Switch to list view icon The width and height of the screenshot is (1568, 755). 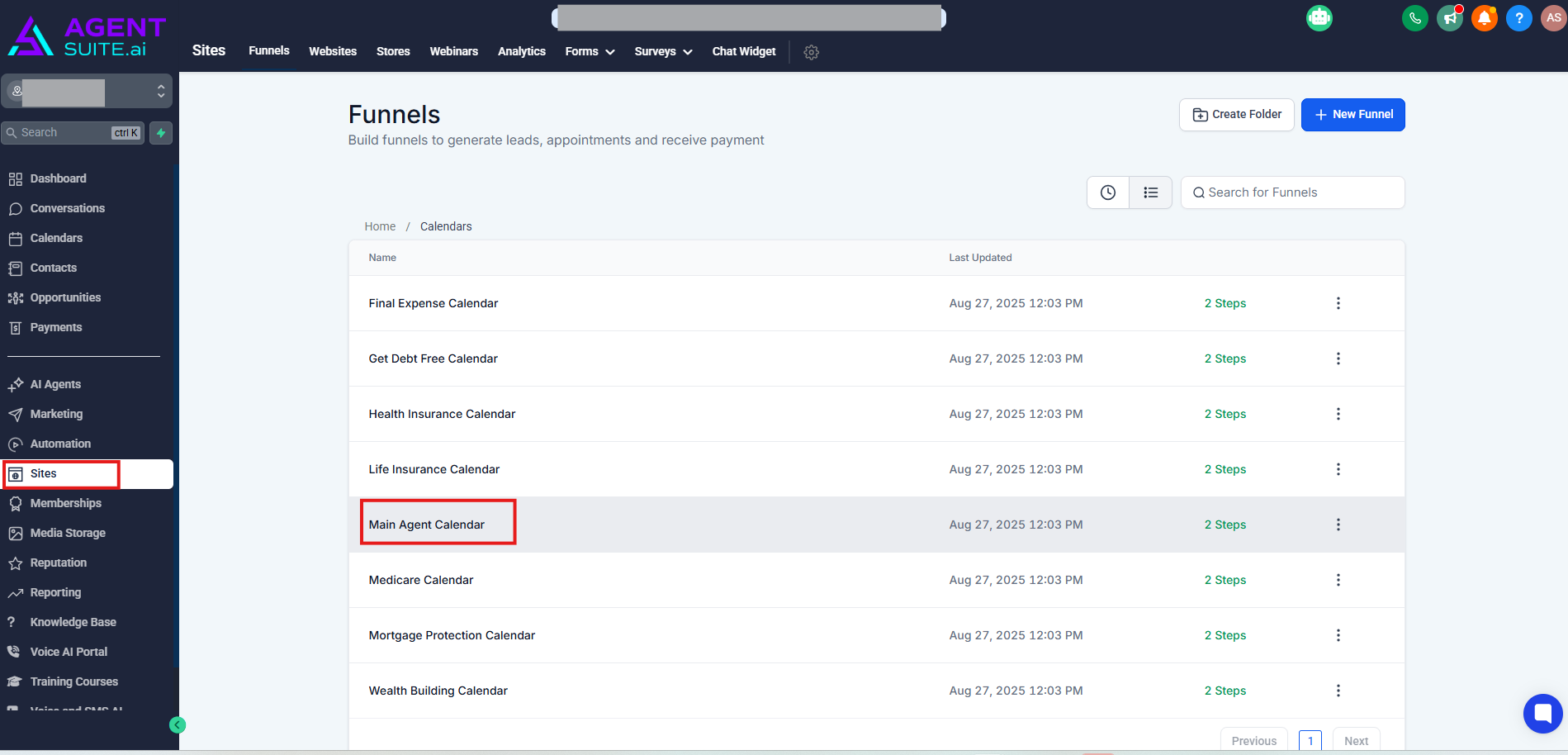1151,192
